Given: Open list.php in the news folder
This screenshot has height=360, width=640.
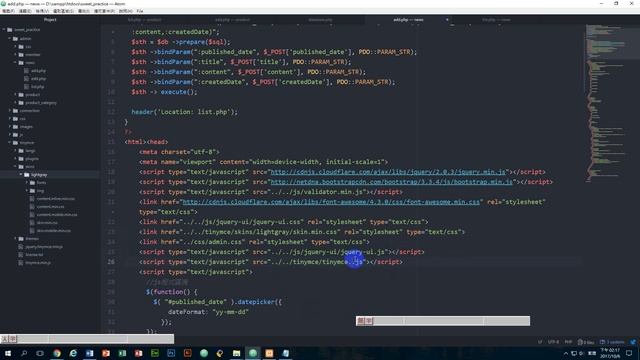Looking at the screenshot, I should pos(38,87).
